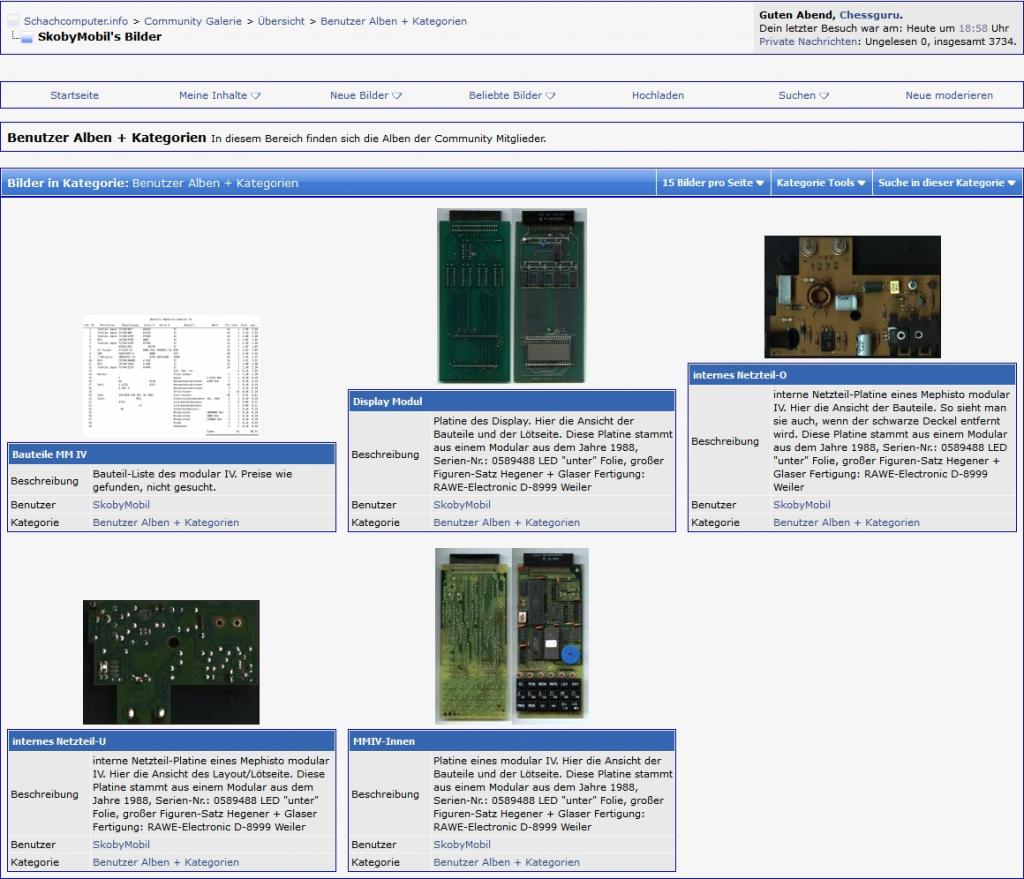The image size is (1024, 879).
Task: Expand Suche in dieser Kategorie
Action: [x=946, y=183]
